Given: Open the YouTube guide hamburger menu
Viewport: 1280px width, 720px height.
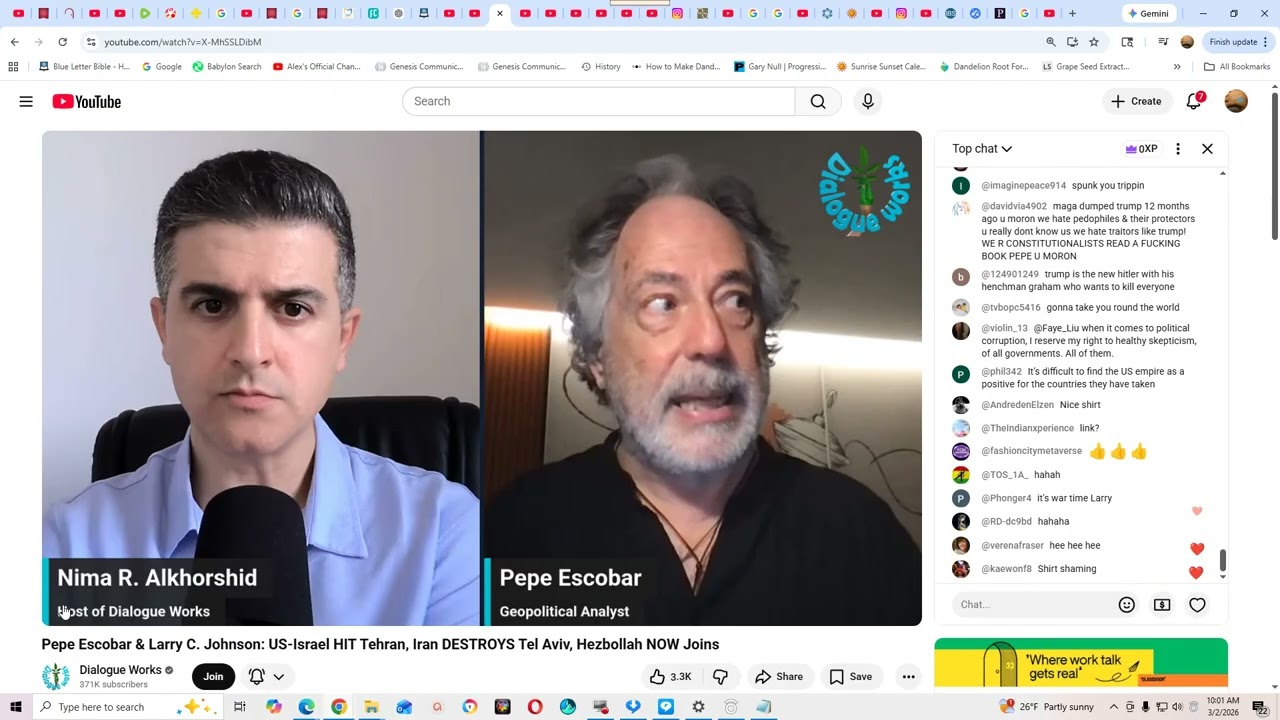Looking at the screenshot, I should (26, 101).
